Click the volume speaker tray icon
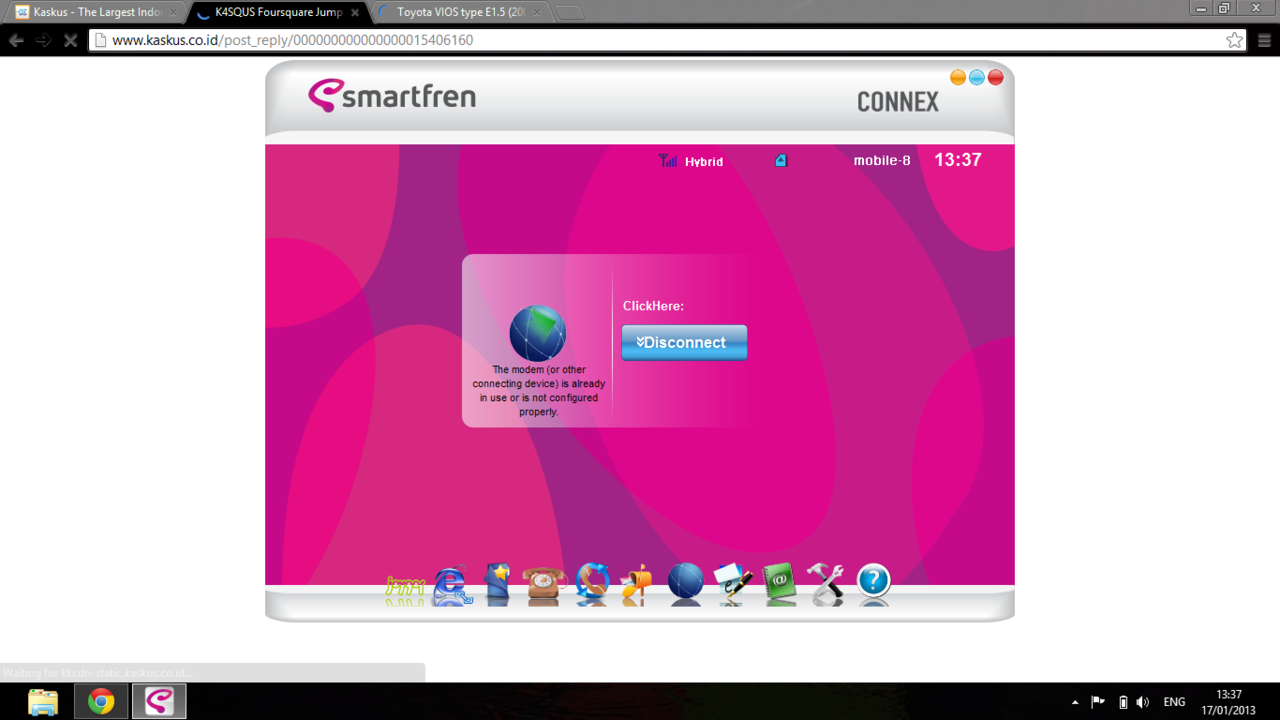This screenshot has width=1280, height=720. coord(1143,702)
